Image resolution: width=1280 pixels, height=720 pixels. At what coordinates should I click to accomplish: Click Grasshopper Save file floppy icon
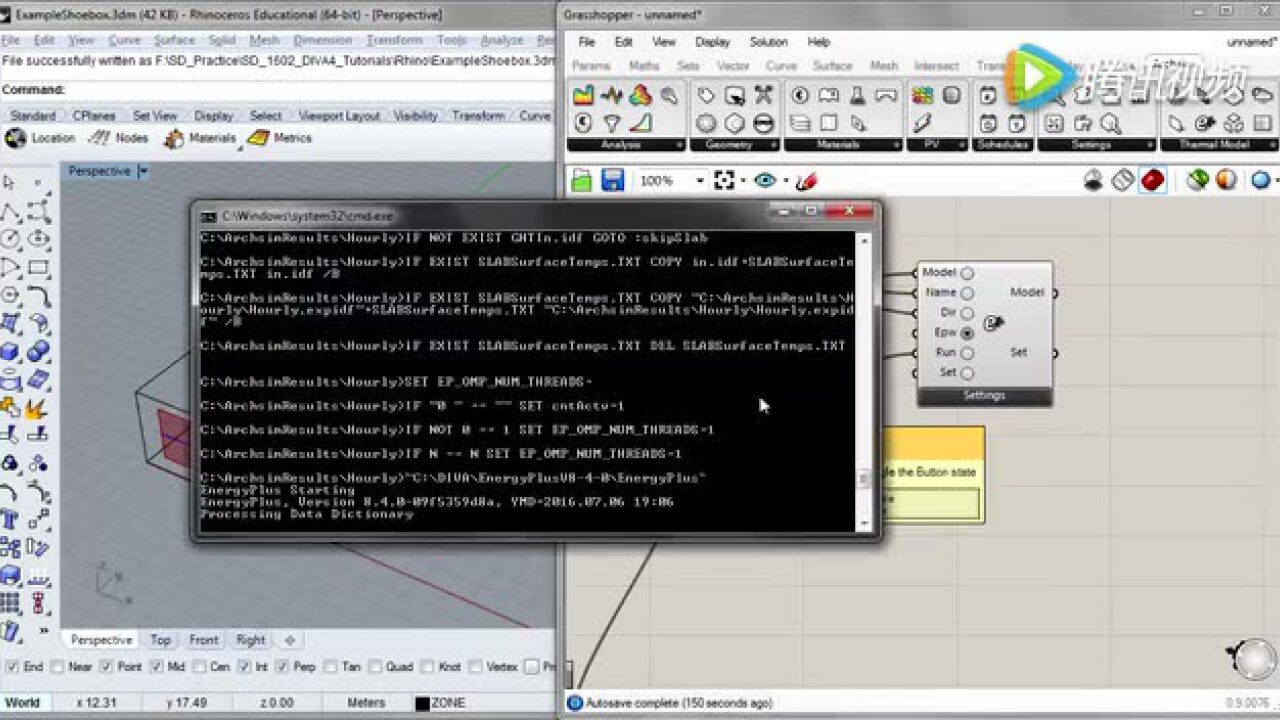point(612,181)
